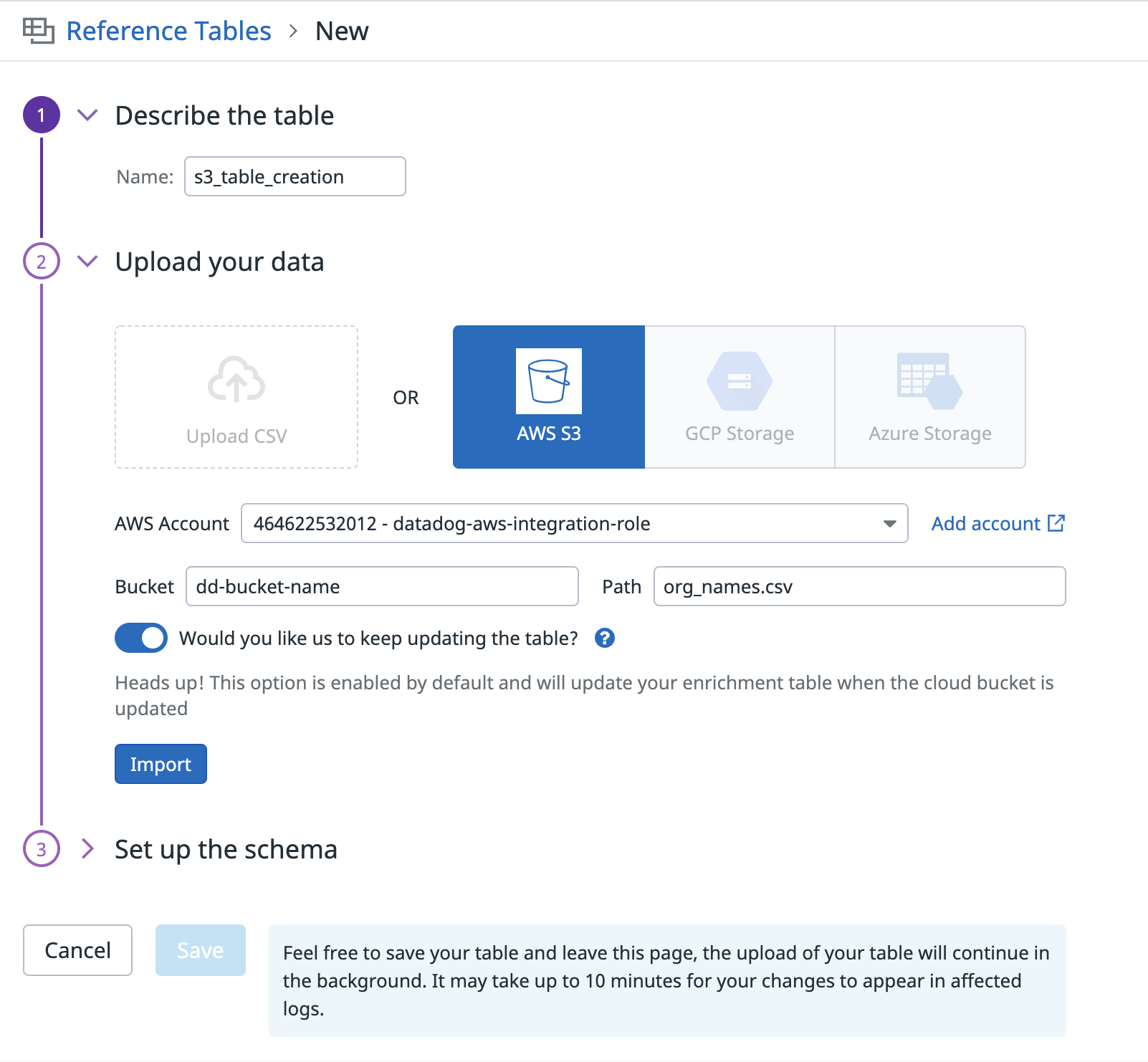Viewport: 1148px width, 1062px height.
Task: Open the AWS Account dropdown
Action: tap(575, 523)
